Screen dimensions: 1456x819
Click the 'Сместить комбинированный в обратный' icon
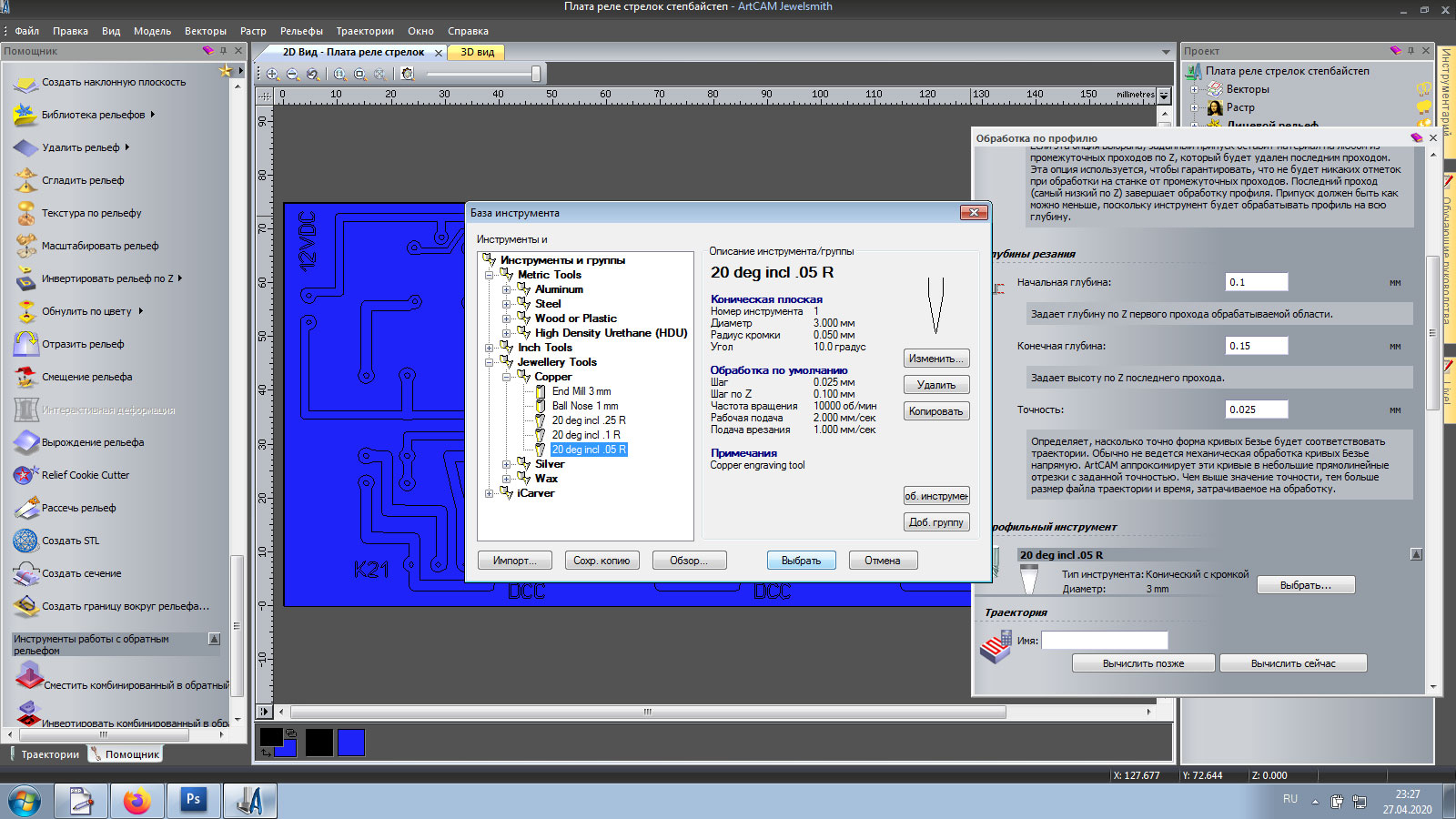tap(28, 677)
